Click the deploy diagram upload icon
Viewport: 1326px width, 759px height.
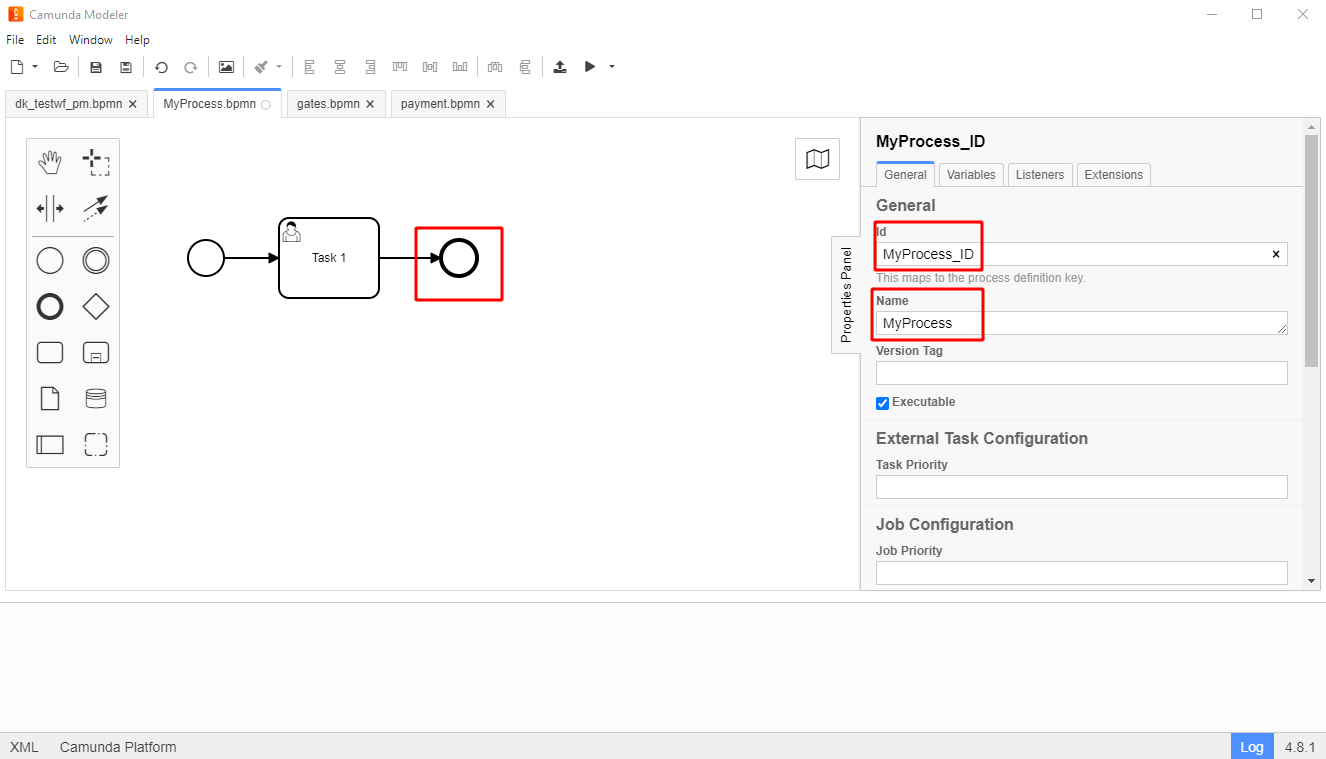click(x=560, y=67)
